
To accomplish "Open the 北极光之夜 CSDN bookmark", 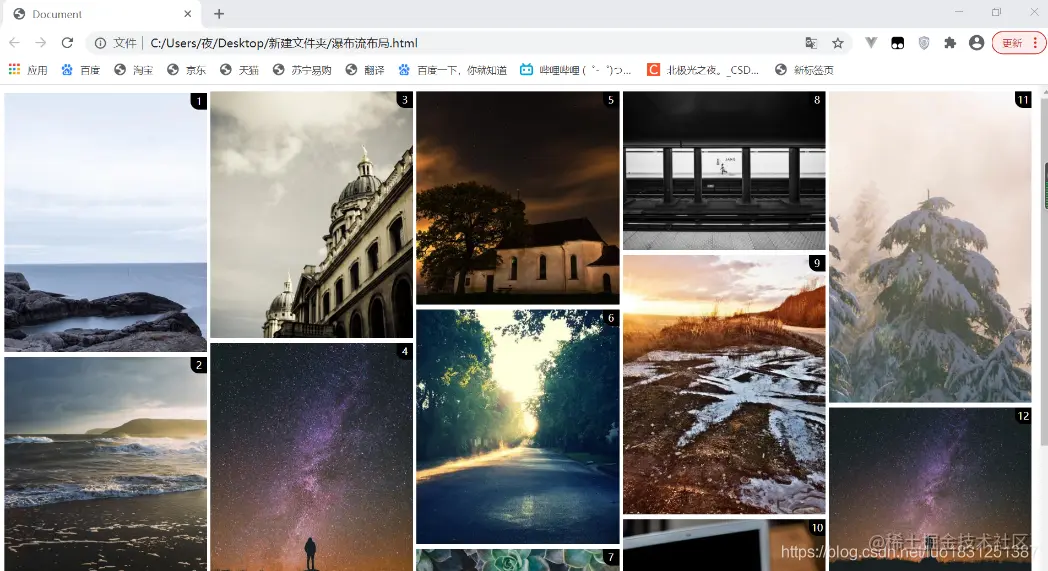I will [703, 70].
